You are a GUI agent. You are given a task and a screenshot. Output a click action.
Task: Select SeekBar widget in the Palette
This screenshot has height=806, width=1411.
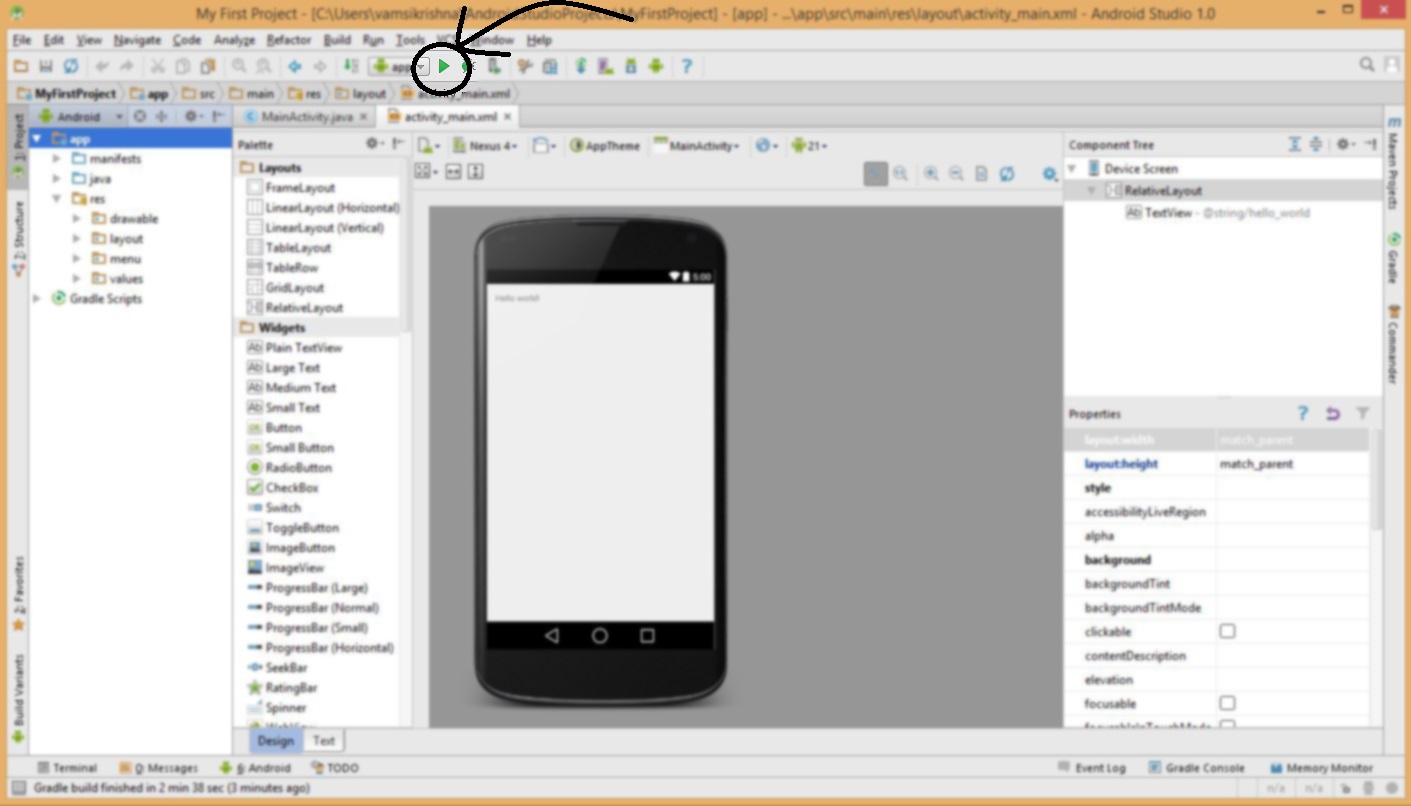277,668
